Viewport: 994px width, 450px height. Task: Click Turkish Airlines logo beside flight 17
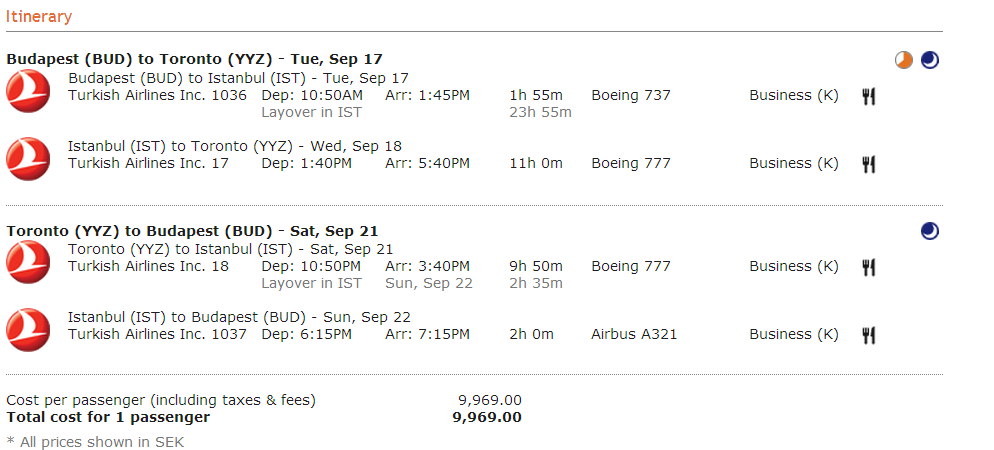[x=28, y=159]
